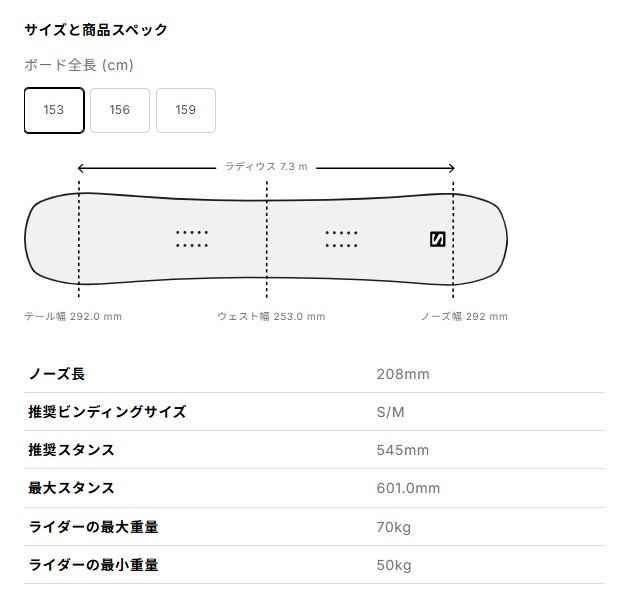Click the ライダーの最大重量 row label
636x594 pixels.
[x=93, y=527]
